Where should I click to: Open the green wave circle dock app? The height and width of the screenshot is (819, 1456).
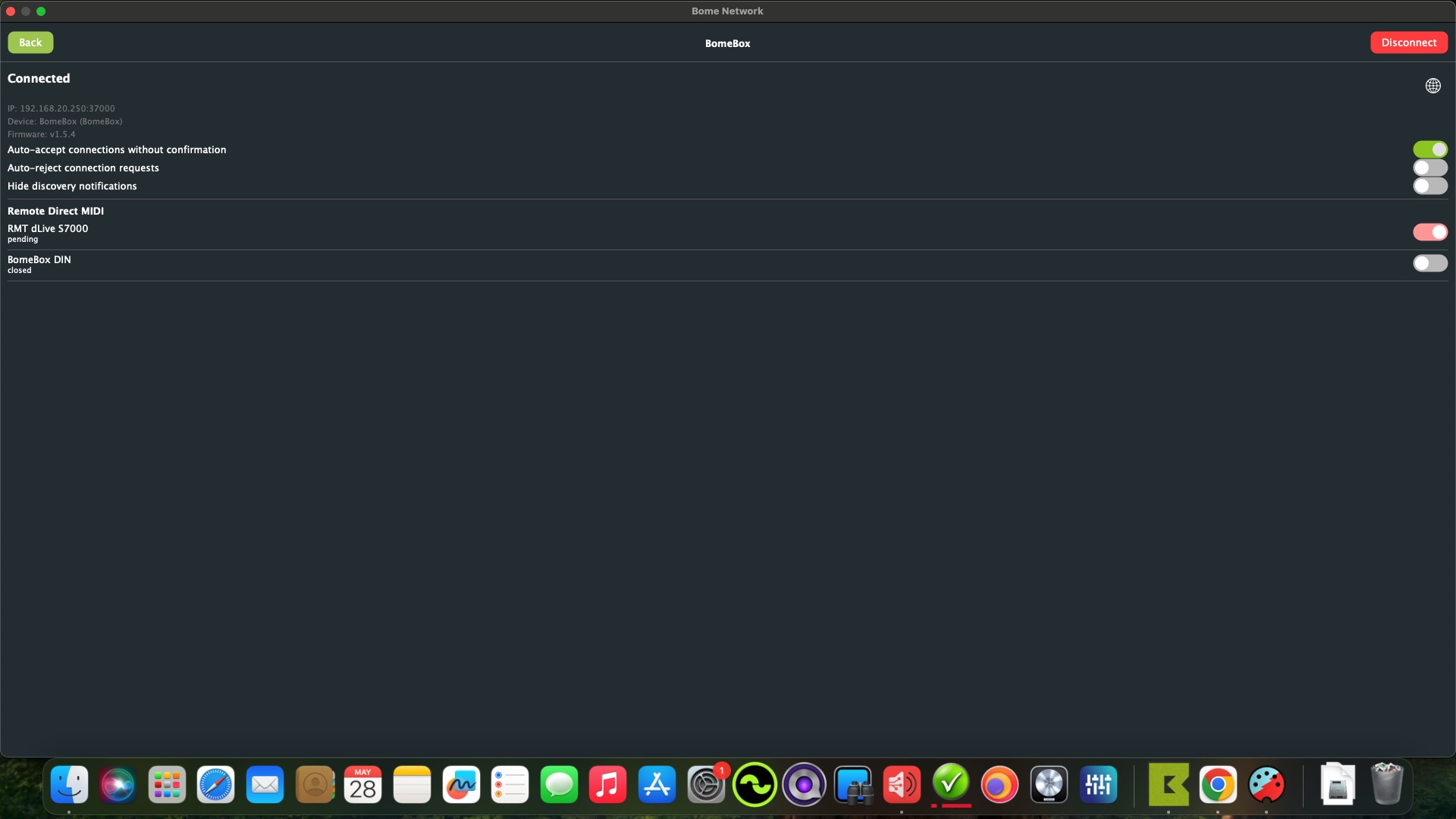tap(755, 784)
